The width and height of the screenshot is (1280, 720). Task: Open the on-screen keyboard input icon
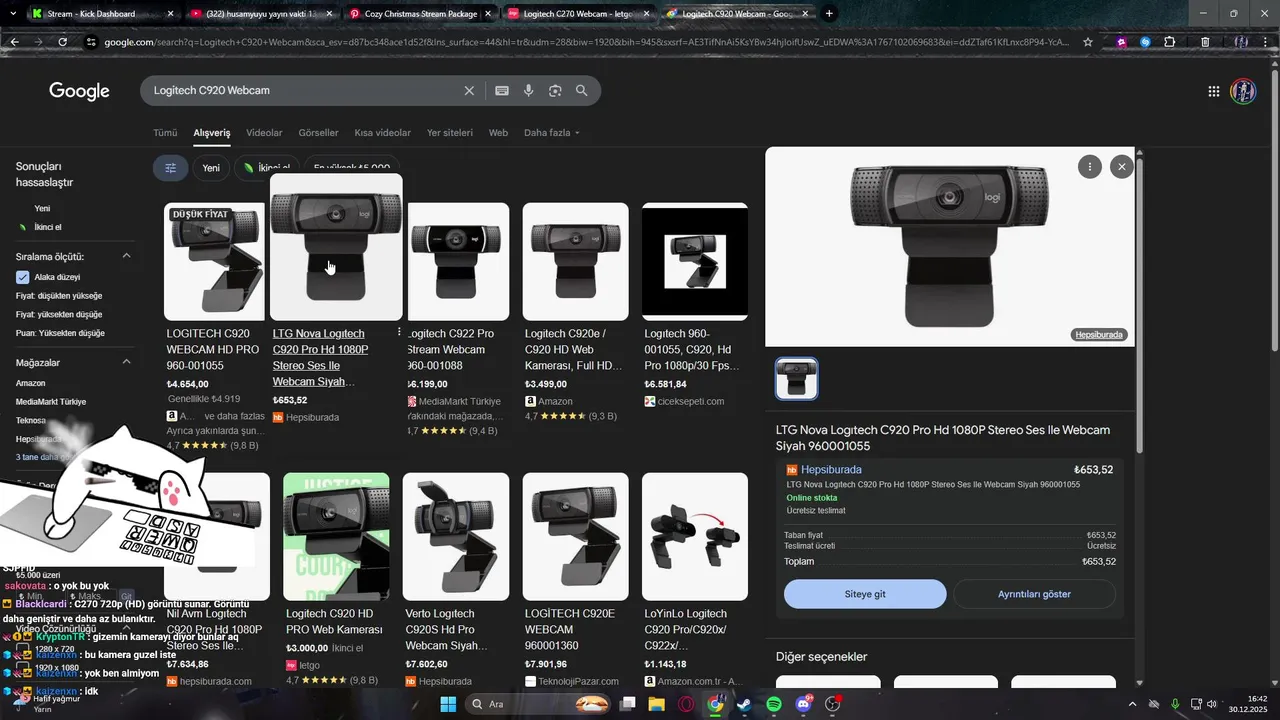coord(502,90)
